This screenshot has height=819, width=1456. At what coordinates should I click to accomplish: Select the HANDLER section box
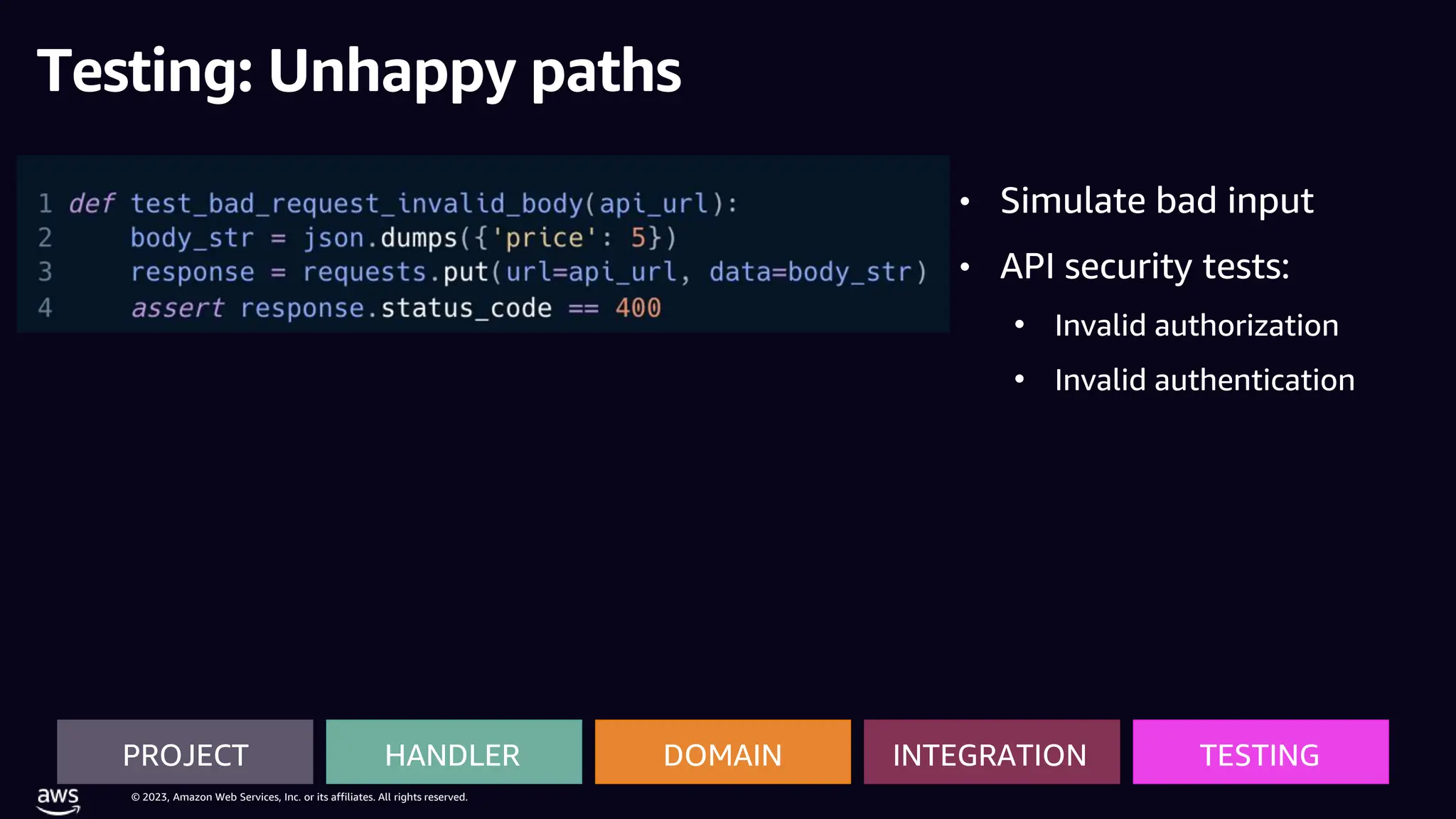pos(454,751)
